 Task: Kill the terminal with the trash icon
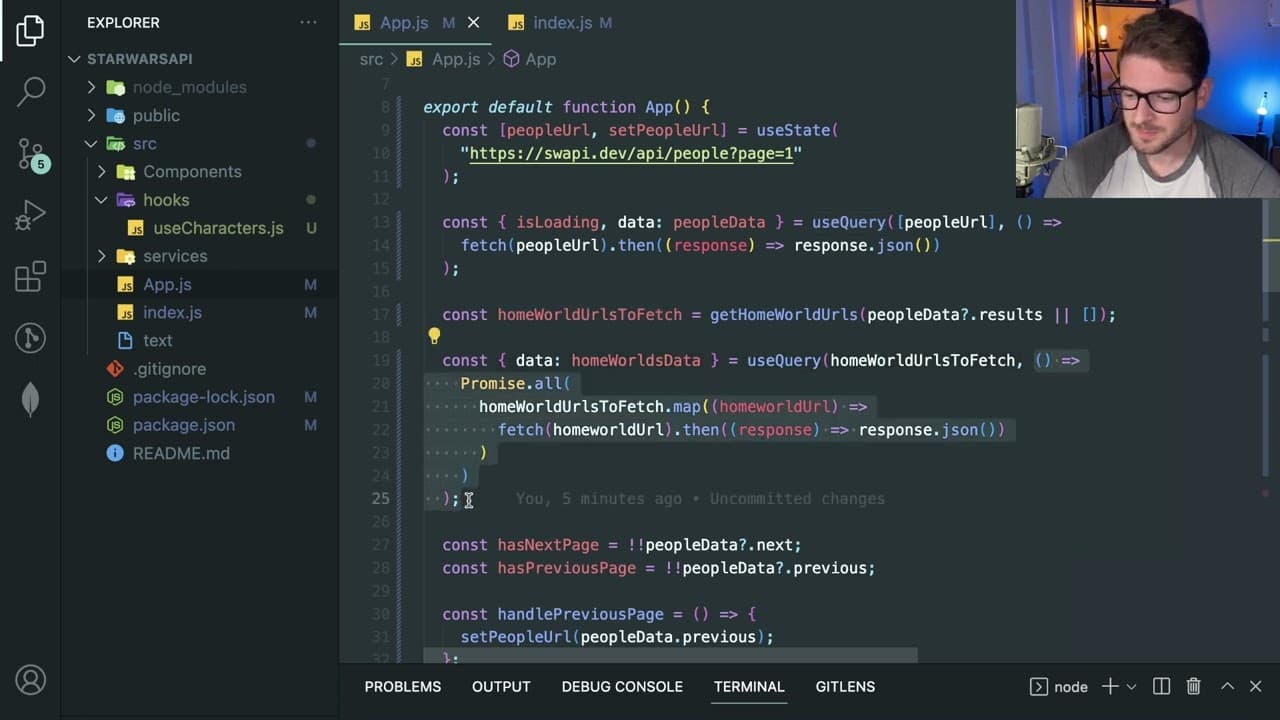pyautogui.click(x=1193, y=686)
